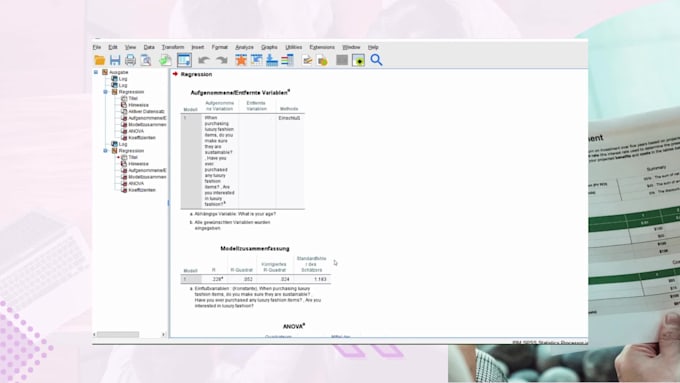Viewport: 680px width, 383px height.
Task: Collapse the Ausgabe root node
Action: click(96, 72)
